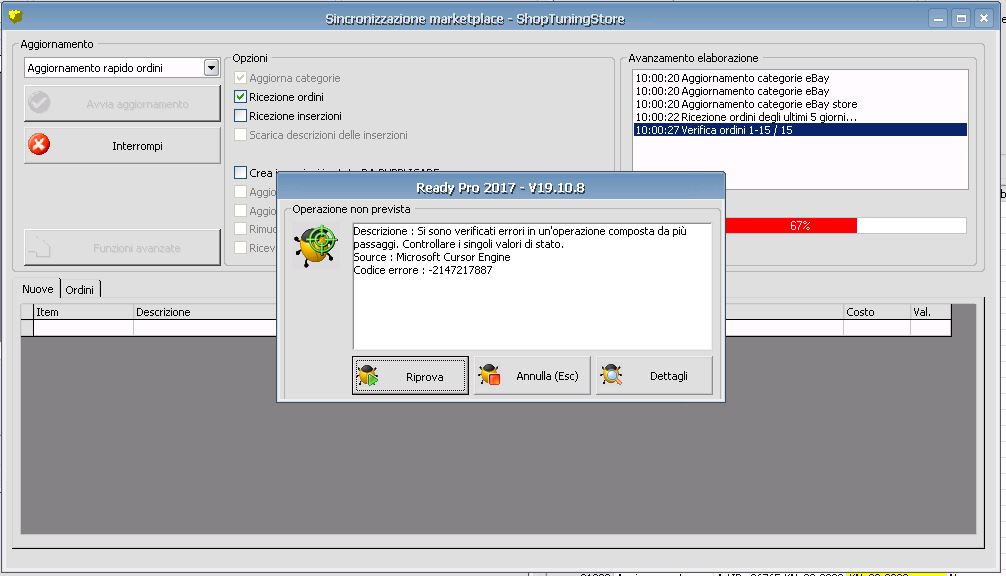Close the Sincronizzazione marketplace window
The image size is (1006, 576).
pyautogui.click(x=984, y=18)
